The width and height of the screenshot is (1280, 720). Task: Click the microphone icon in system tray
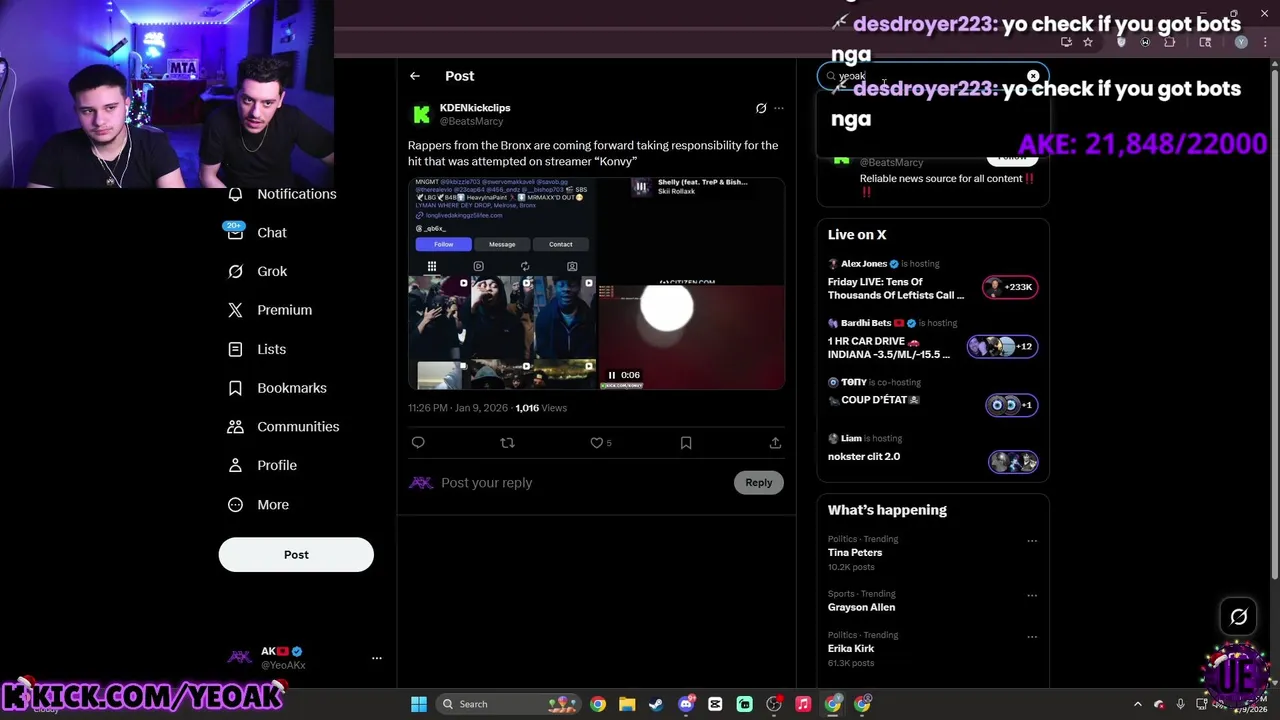tap(1181, 704)
